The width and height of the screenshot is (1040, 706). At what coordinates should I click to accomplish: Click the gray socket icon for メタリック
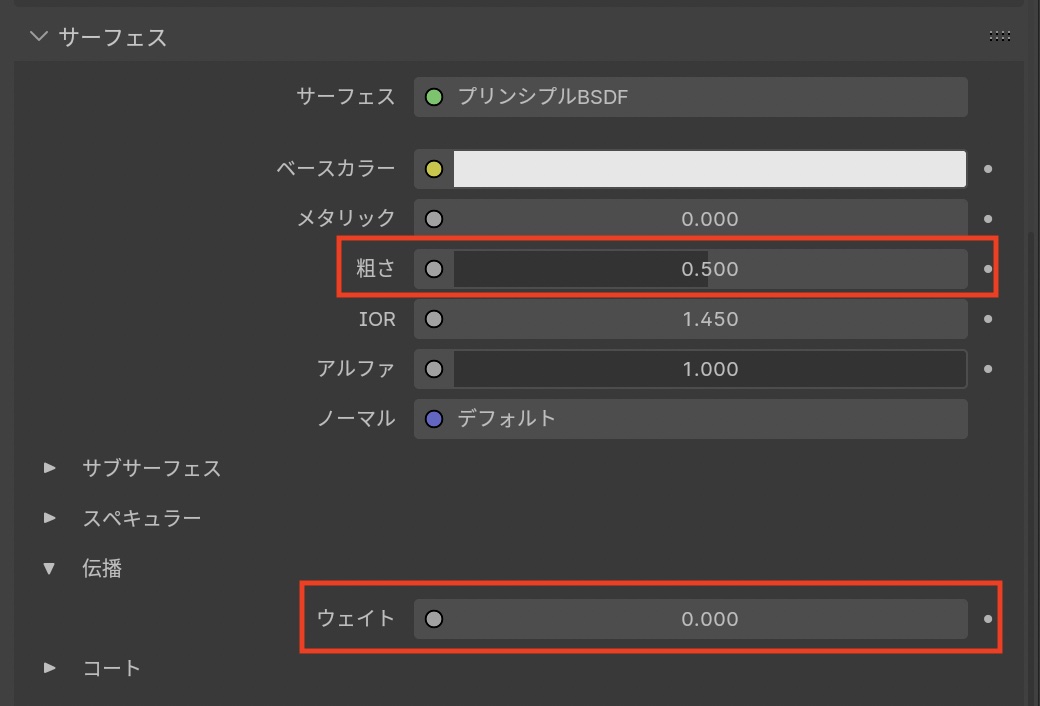click(x=434, y=219)
